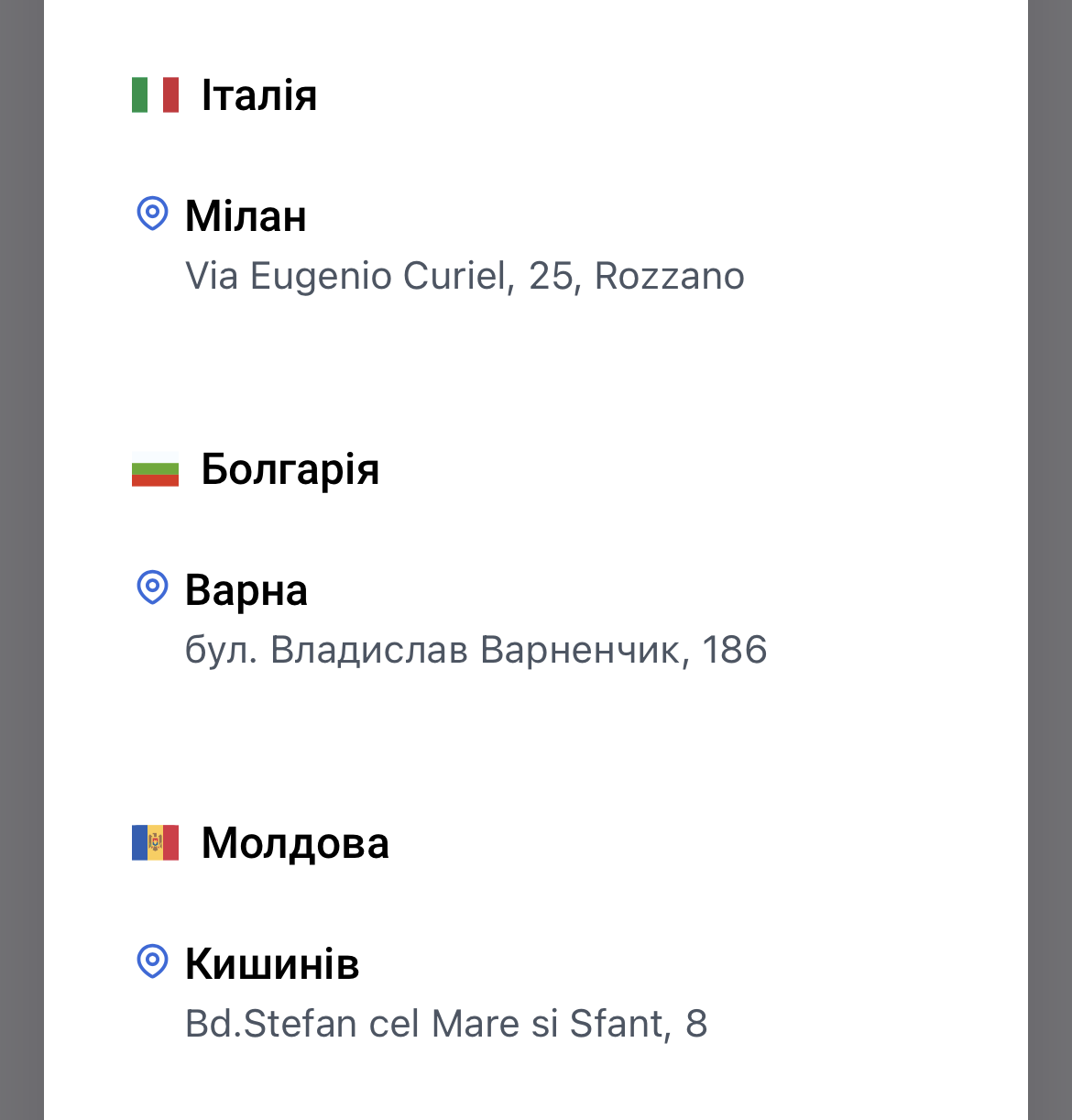Click the empty space between the Варна address and Молдова
Screen dimensions: 1072x1120
(536, 746)
